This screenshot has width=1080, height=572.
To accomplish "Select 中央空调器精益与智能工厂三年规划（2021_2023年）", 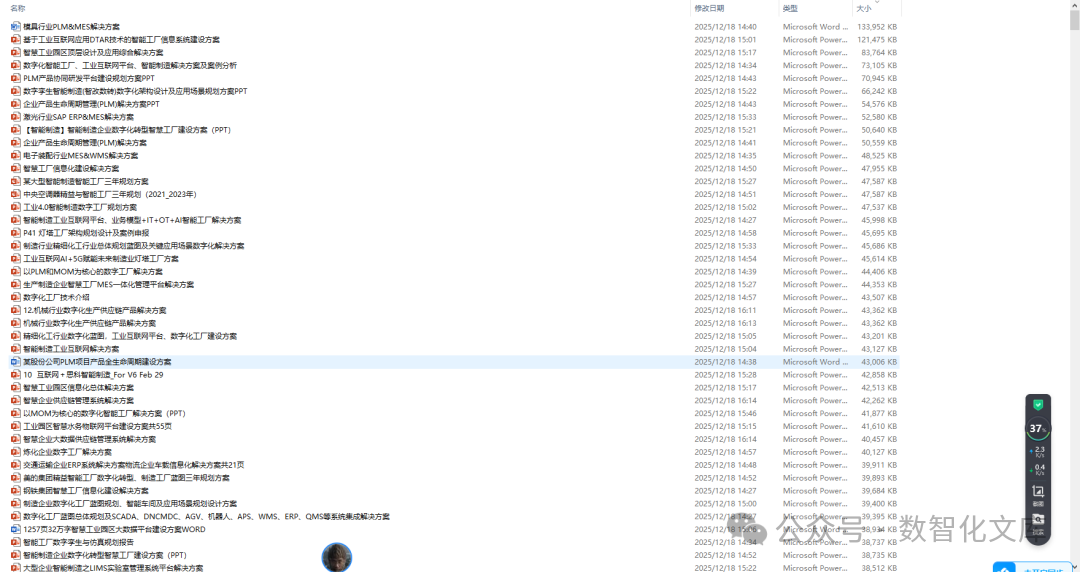I will click(x=110, y=194).
